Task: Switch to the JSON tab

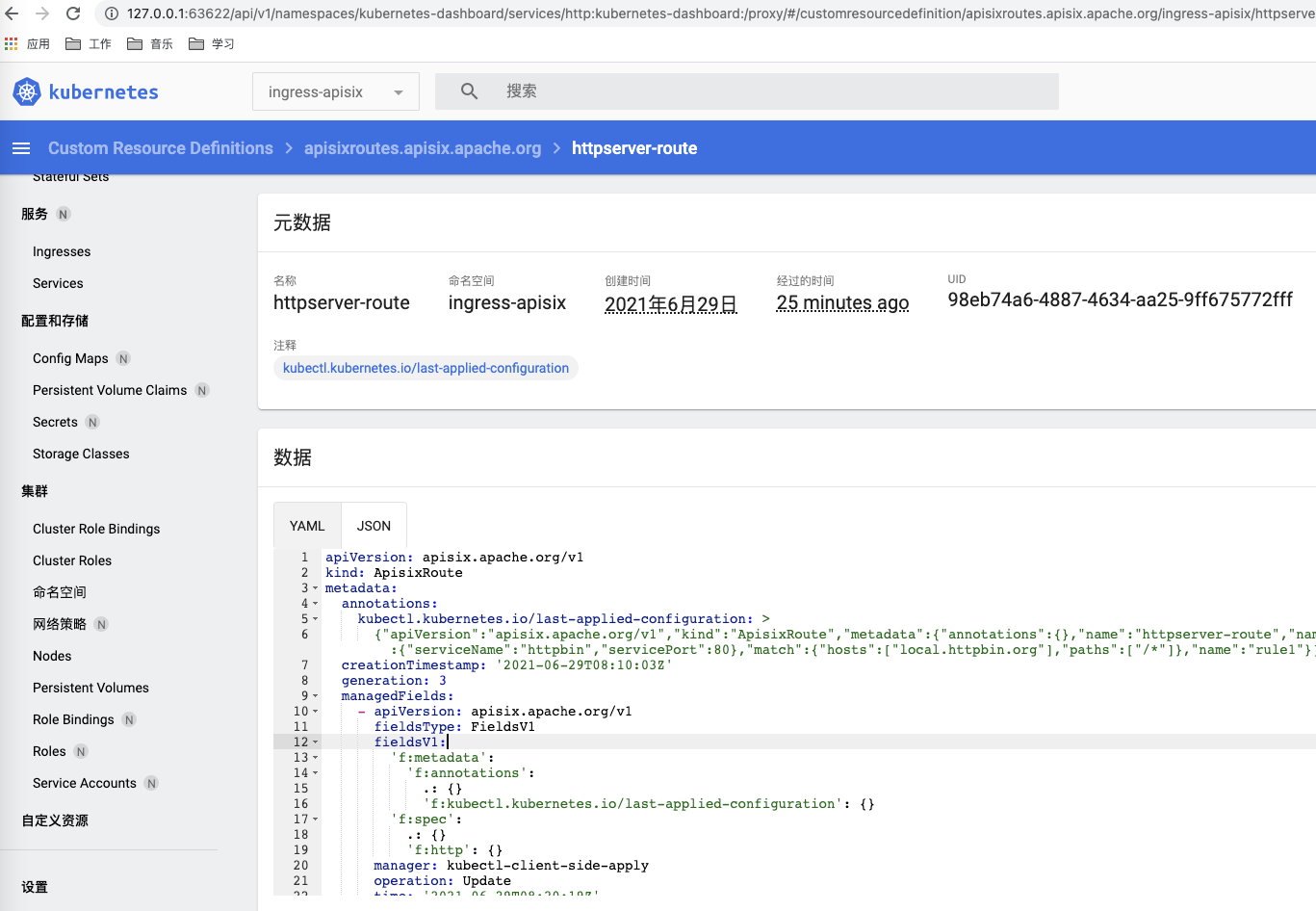Action: (x=374, y=525)
